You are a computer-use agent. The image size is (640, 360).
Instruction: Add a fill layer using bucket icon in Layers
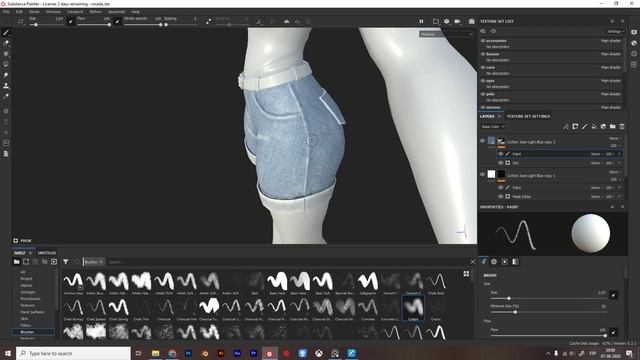tap(594, 127)
